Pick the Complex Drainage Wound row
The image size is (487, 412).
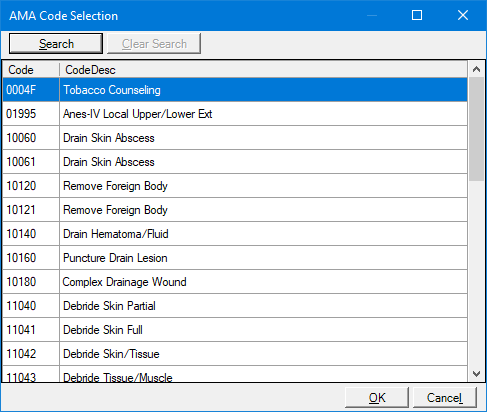[235, 282]
